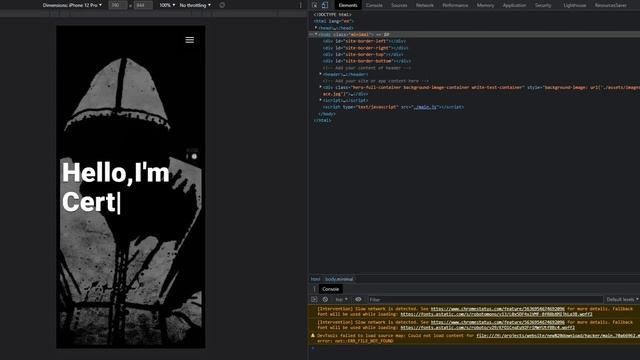Screen dimensions: 640x360
Task: Open the 100% zoom dropdown
Action: click(x=167, y=5)
